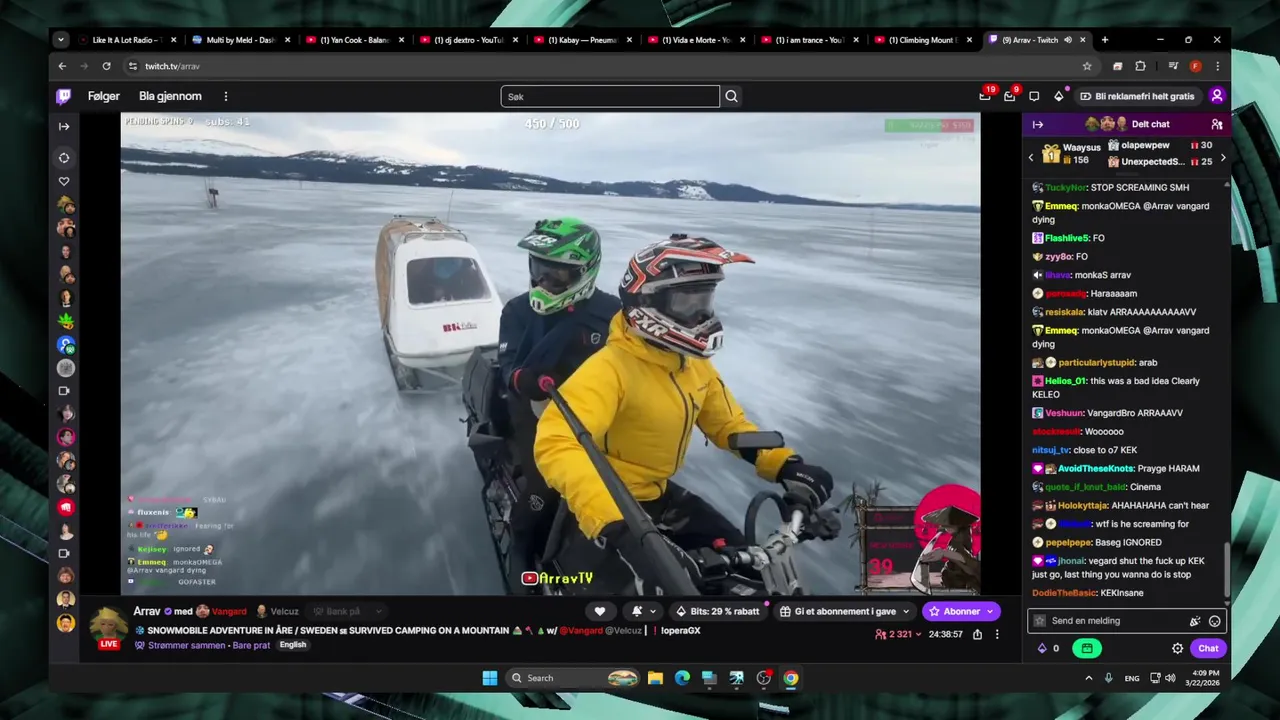Open the three-dot menu next to Bla gjennom
The image size is (1280, 720).
[x=226, y=96]
